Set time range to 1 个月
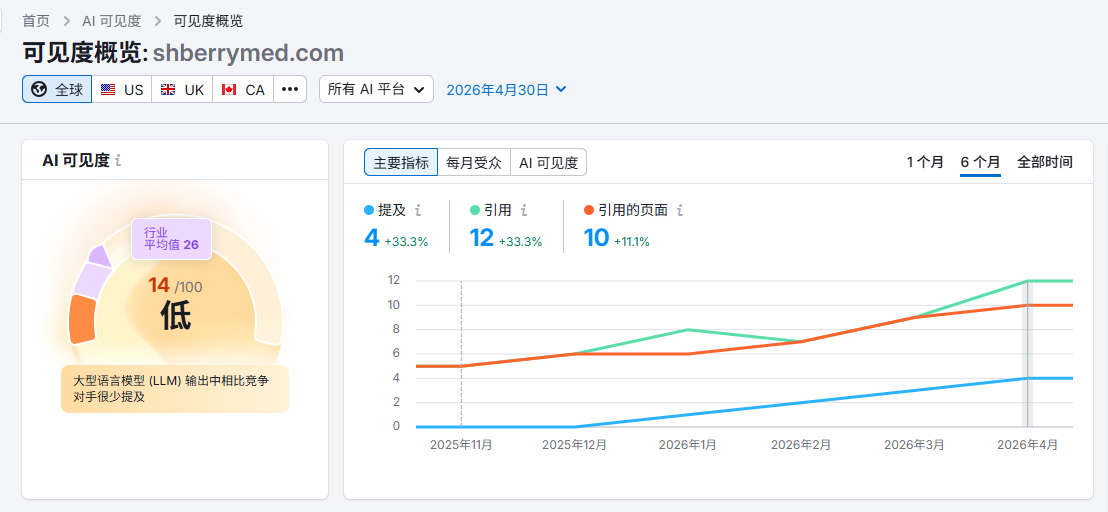 point(925,162)
